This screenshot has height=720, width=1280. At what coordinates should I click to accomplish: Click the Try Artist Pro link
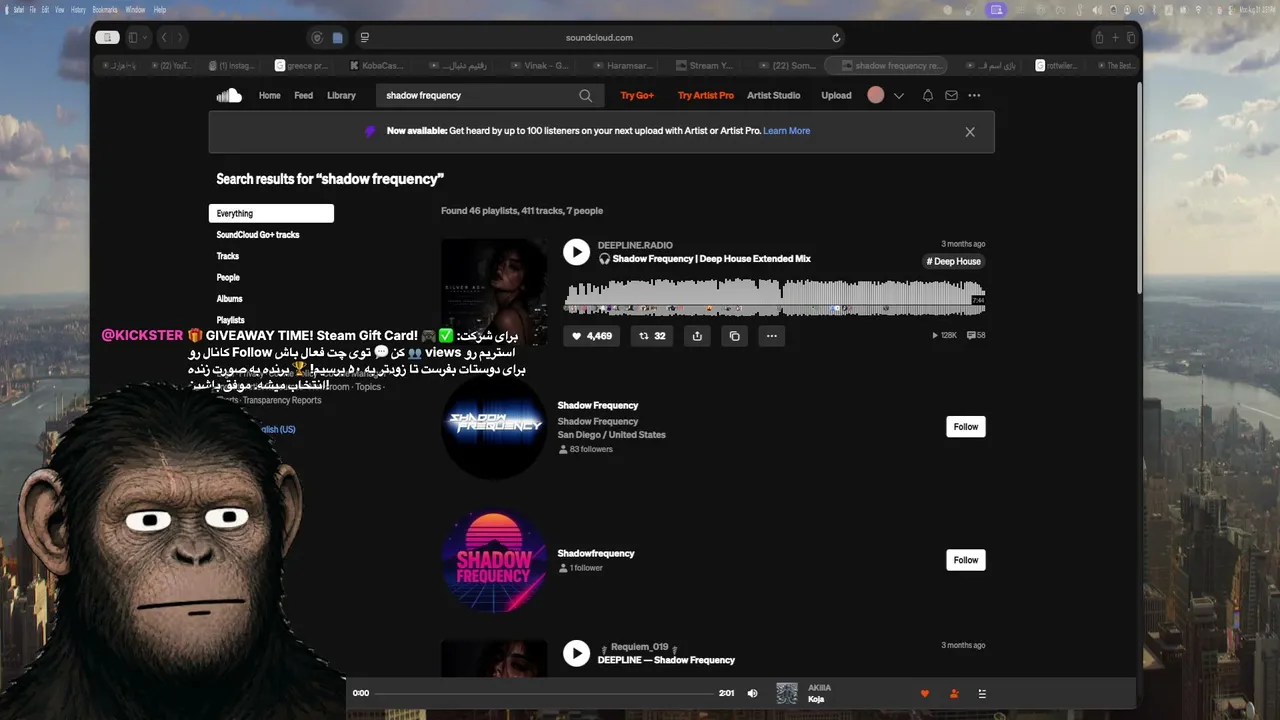click(706, 96)
